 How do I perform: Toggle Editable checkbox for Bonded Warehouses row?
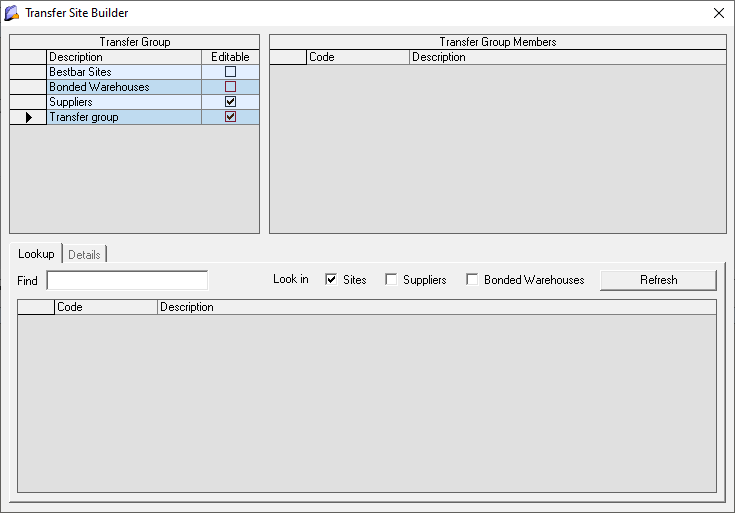230,87
